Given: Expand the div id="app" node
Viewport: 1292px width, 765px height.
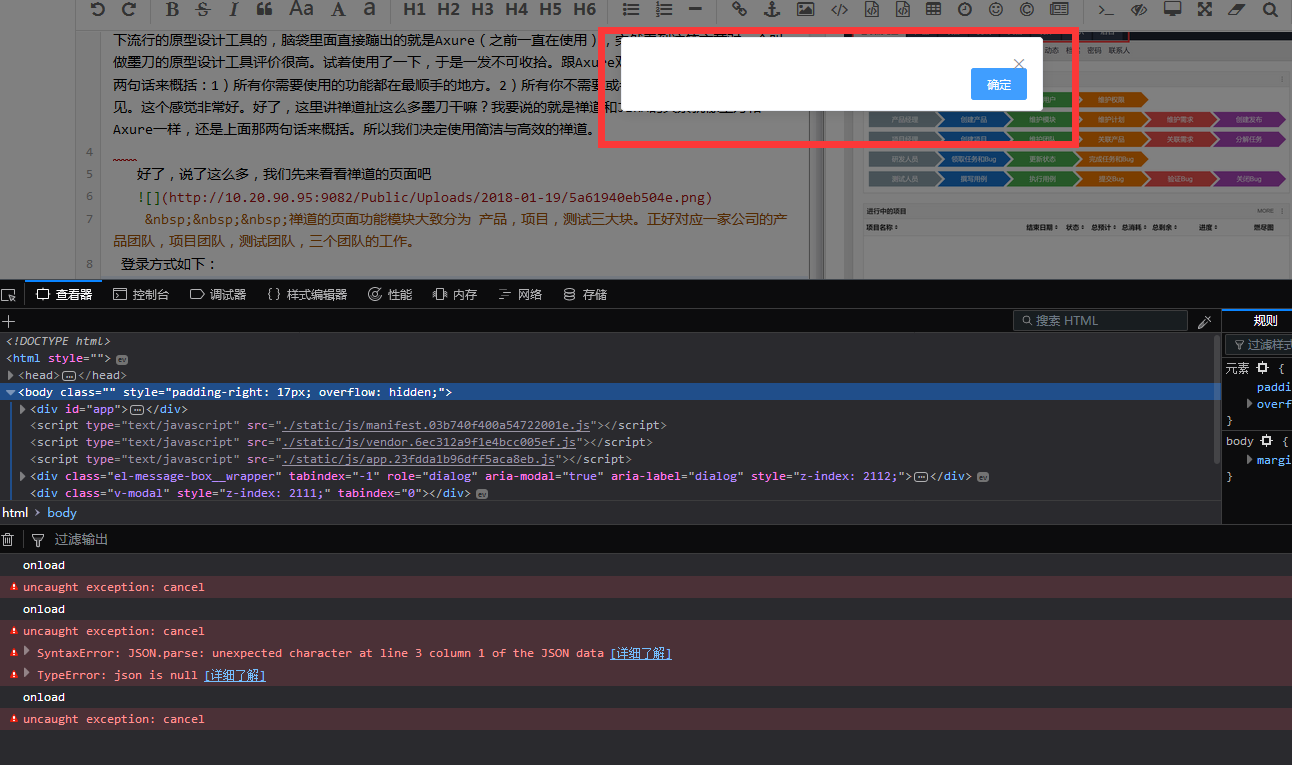Looking at the screenshot, I should tap(23, 409).
